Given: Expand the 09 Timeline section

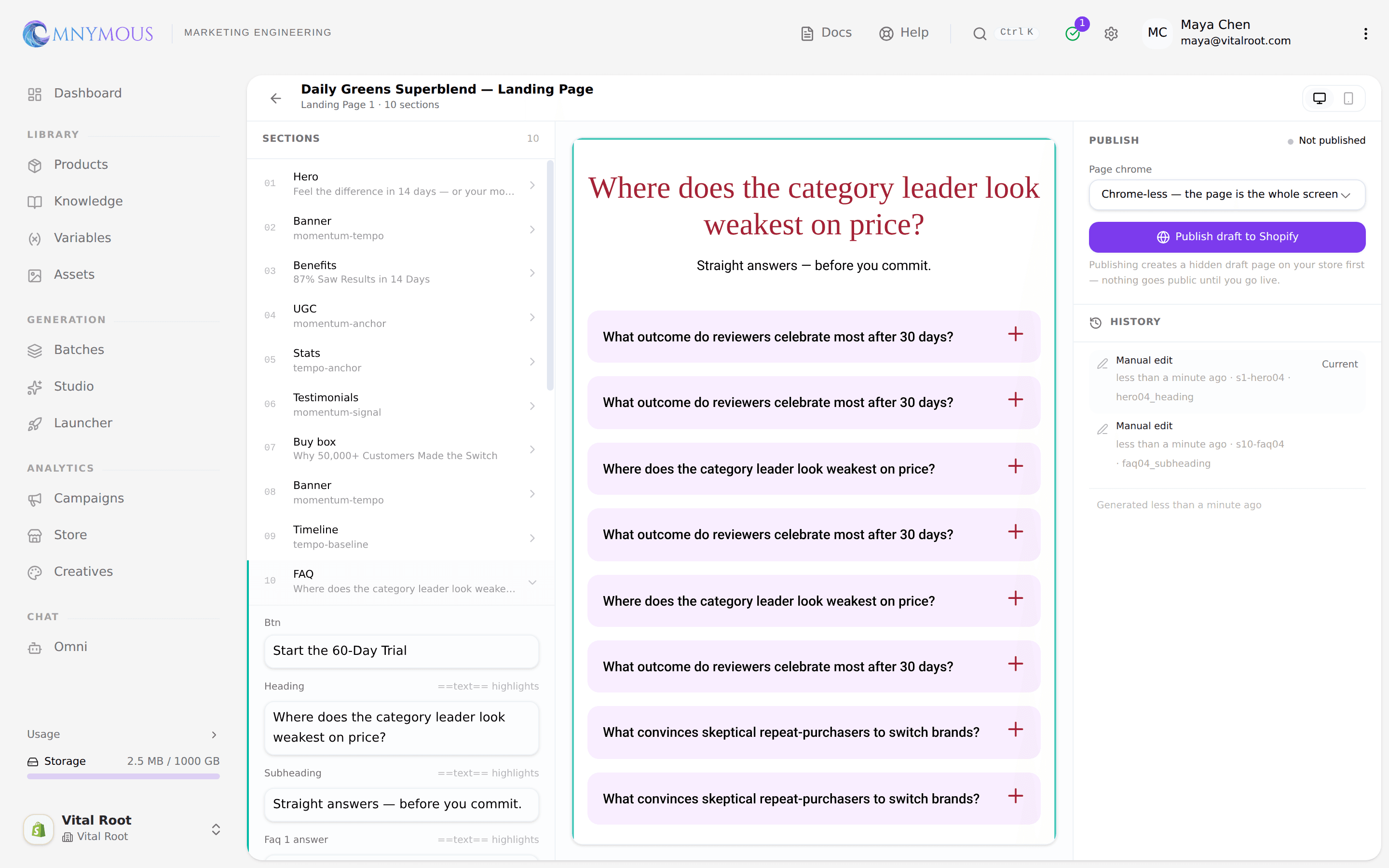Looking at the screenshot, I should (x=401, y=537).
